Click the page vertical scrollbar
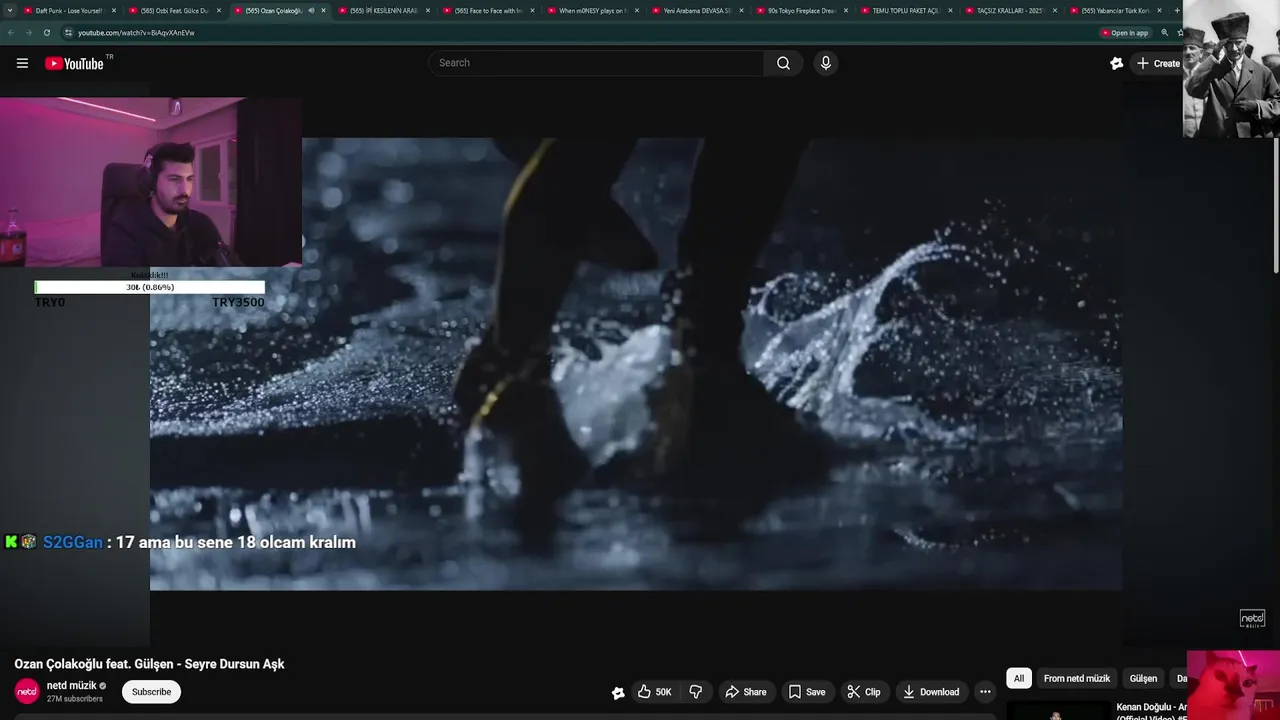1280x720 pixels. point(1275,205)
